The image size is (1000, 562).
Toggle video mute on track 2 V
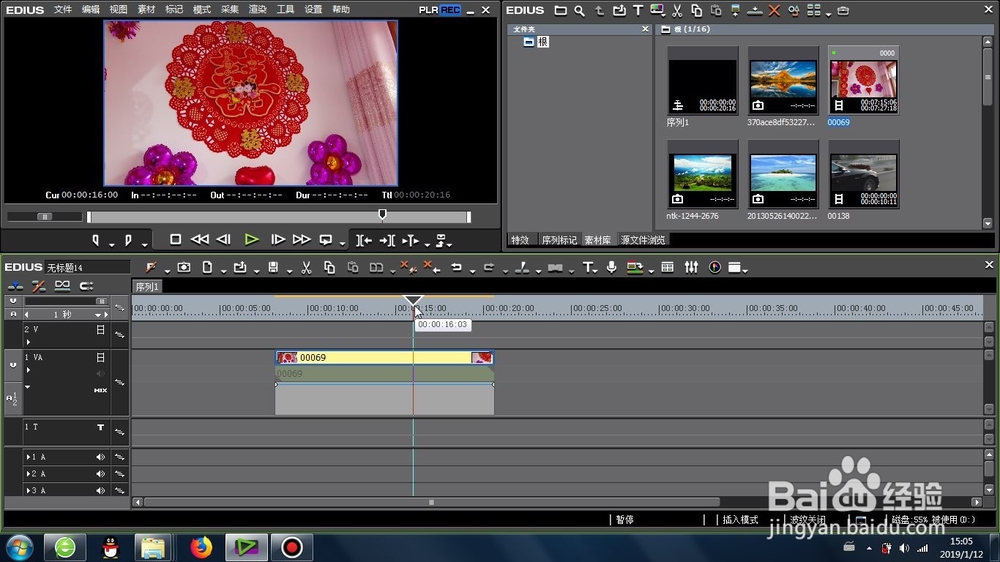(100, 330)
